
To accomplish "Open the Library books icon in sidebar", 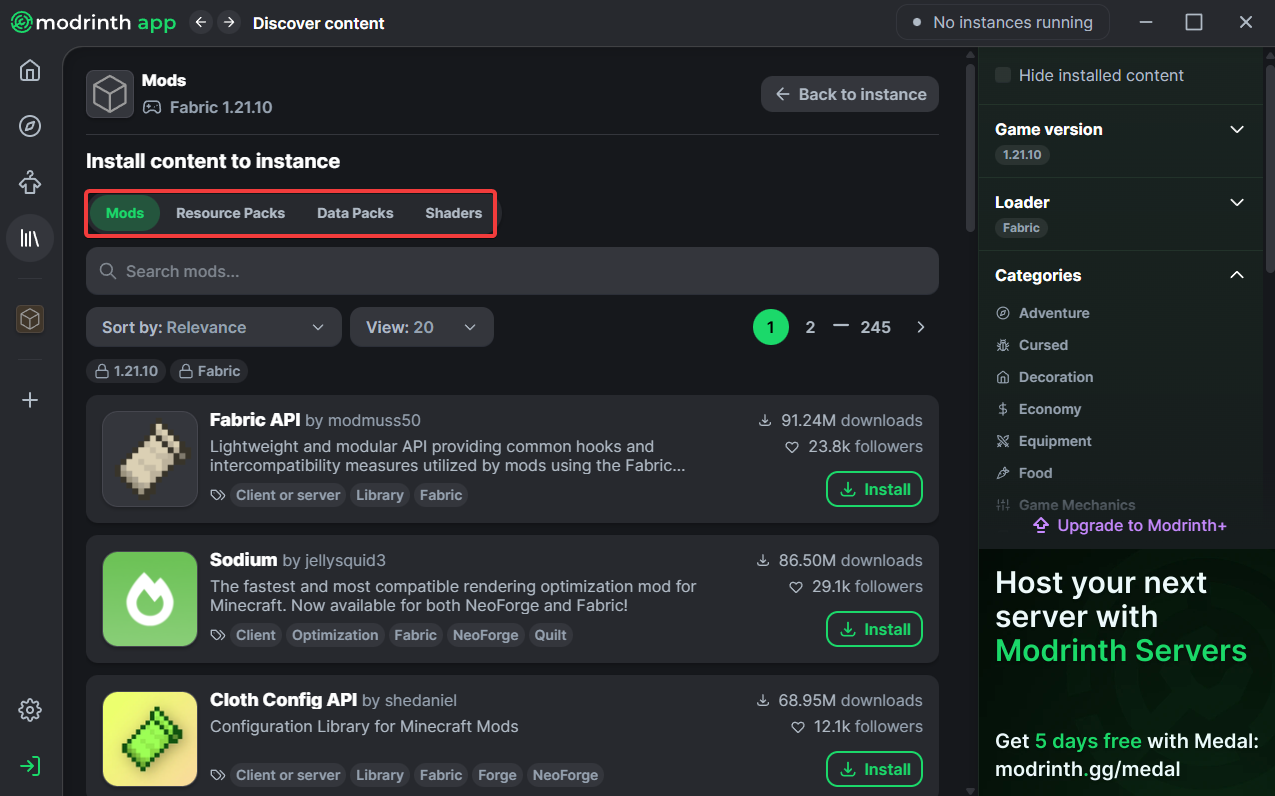I will 30,238.
